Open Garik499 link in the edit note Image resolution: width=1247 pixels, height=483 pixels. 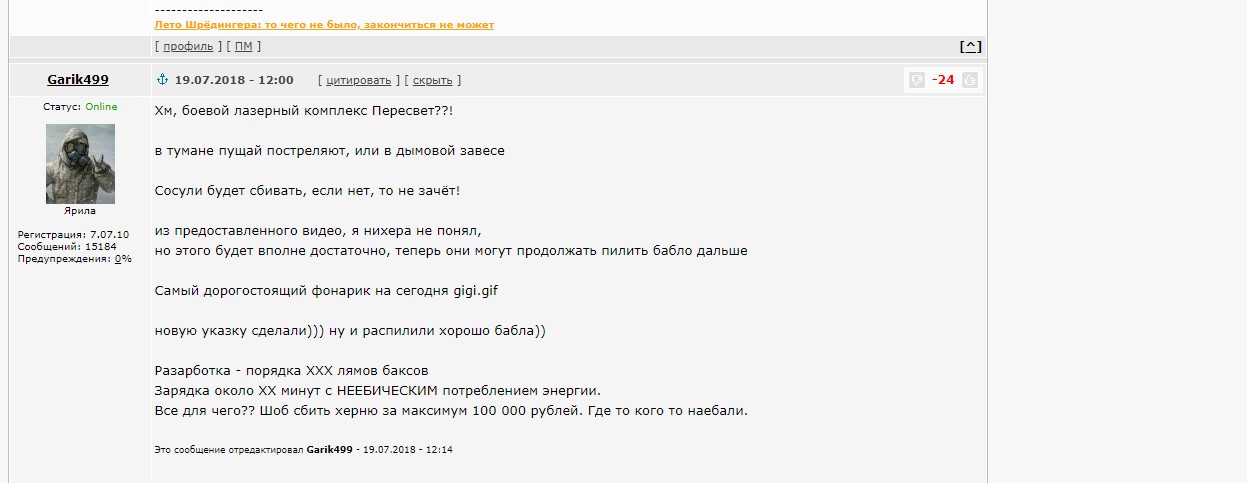pyautogui.click(x=330, y=450)
